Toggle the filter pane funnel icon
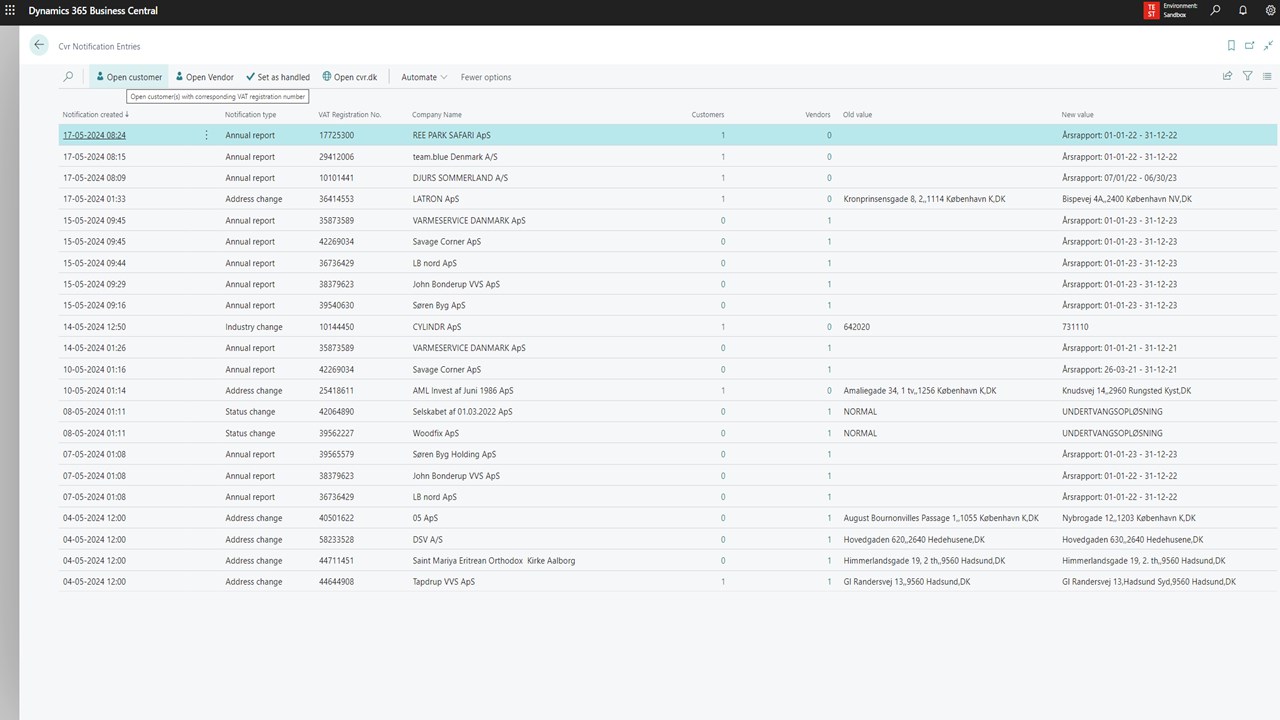 [x=1248, y=77]
